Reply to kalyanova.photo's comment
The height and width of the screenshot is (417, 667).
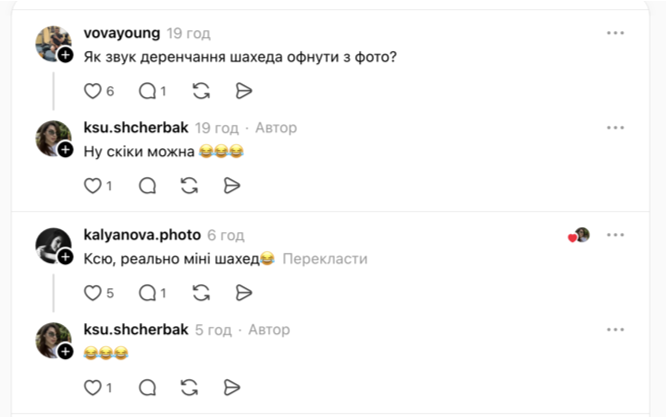tap(148, 292)
